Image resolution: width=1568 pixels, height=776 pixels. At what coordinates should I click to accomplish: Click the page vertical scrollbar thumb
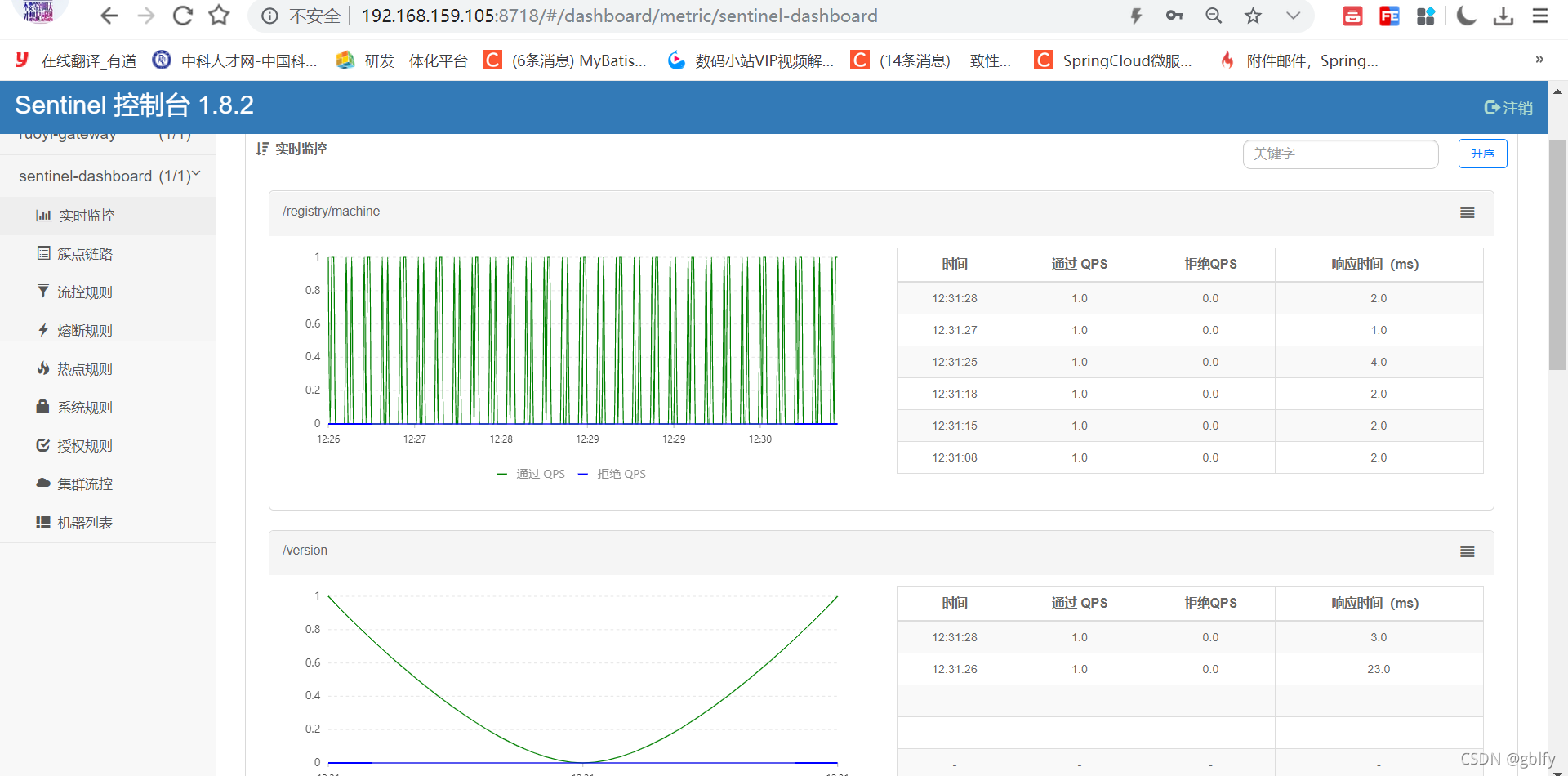1557,255
